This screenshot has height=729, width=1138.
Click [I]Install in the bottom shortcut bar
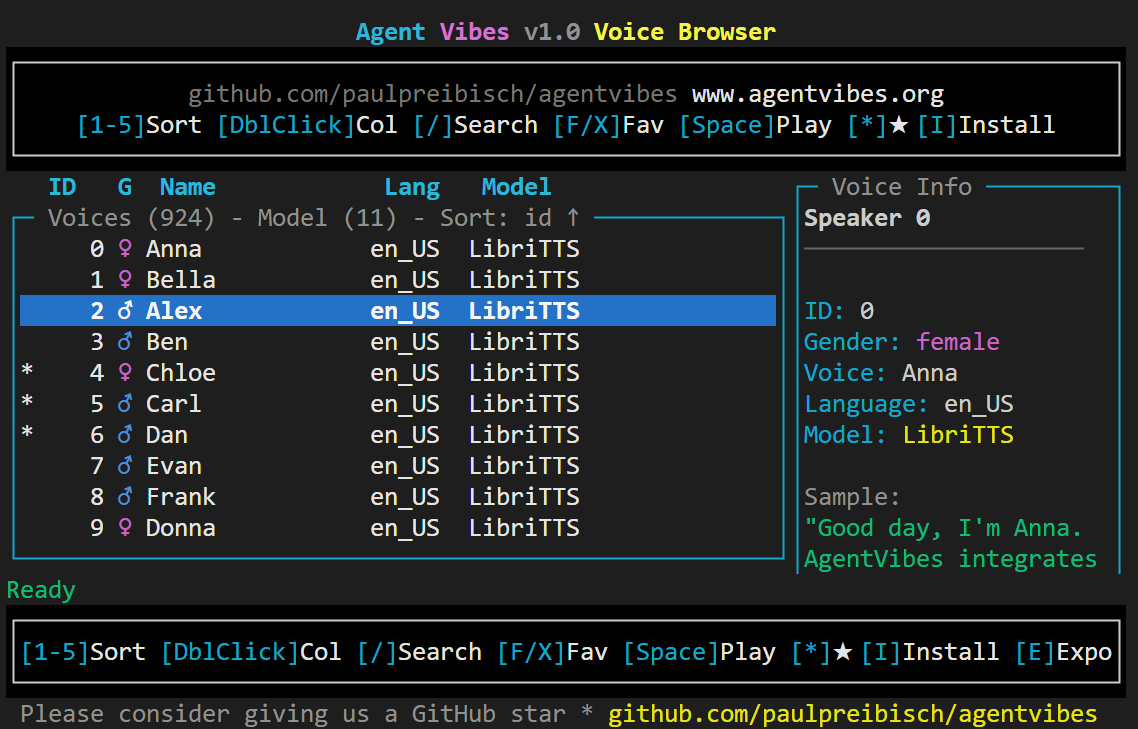930,652
